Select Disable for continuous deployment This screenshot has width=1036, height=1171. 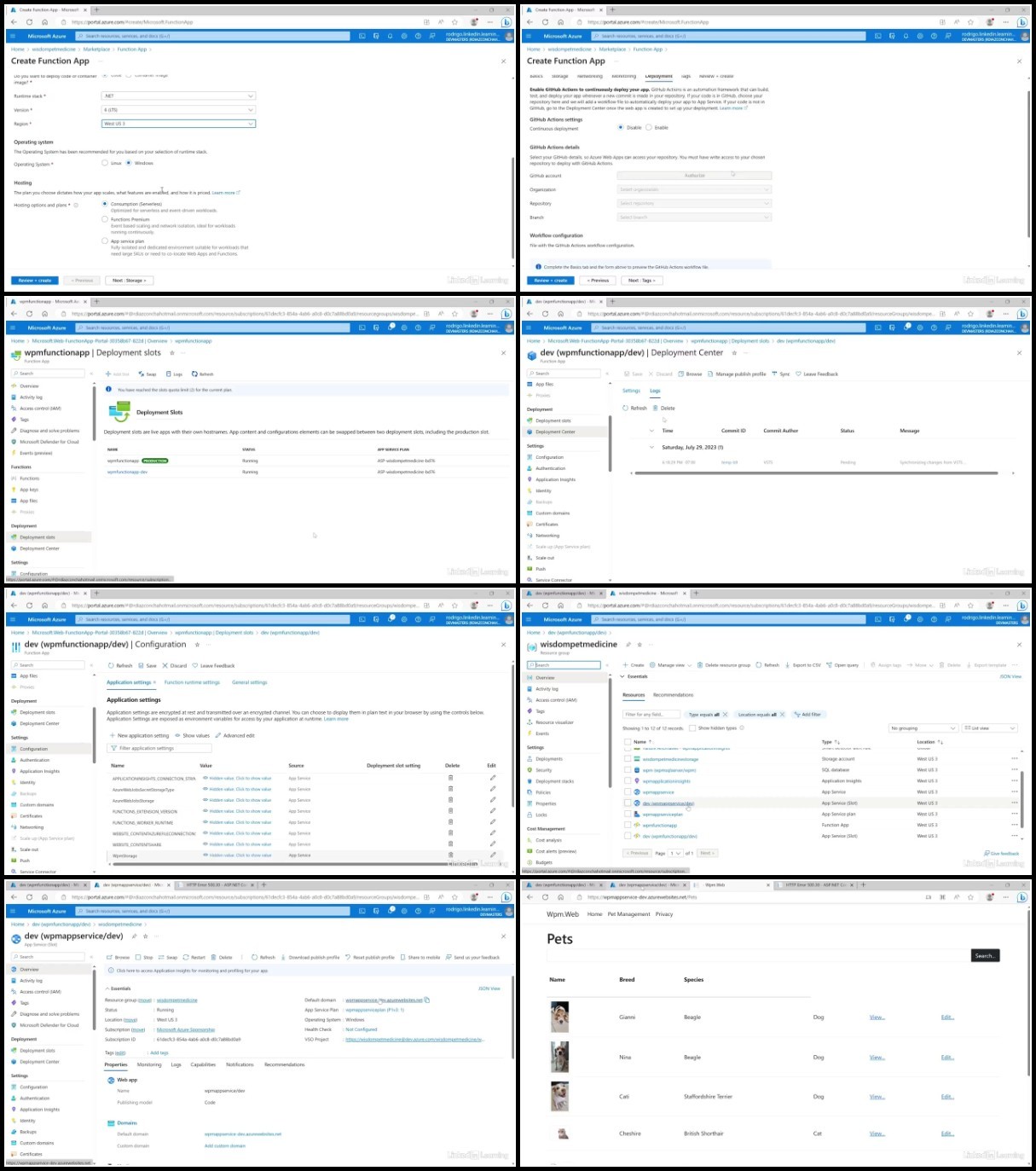point(621,127)
